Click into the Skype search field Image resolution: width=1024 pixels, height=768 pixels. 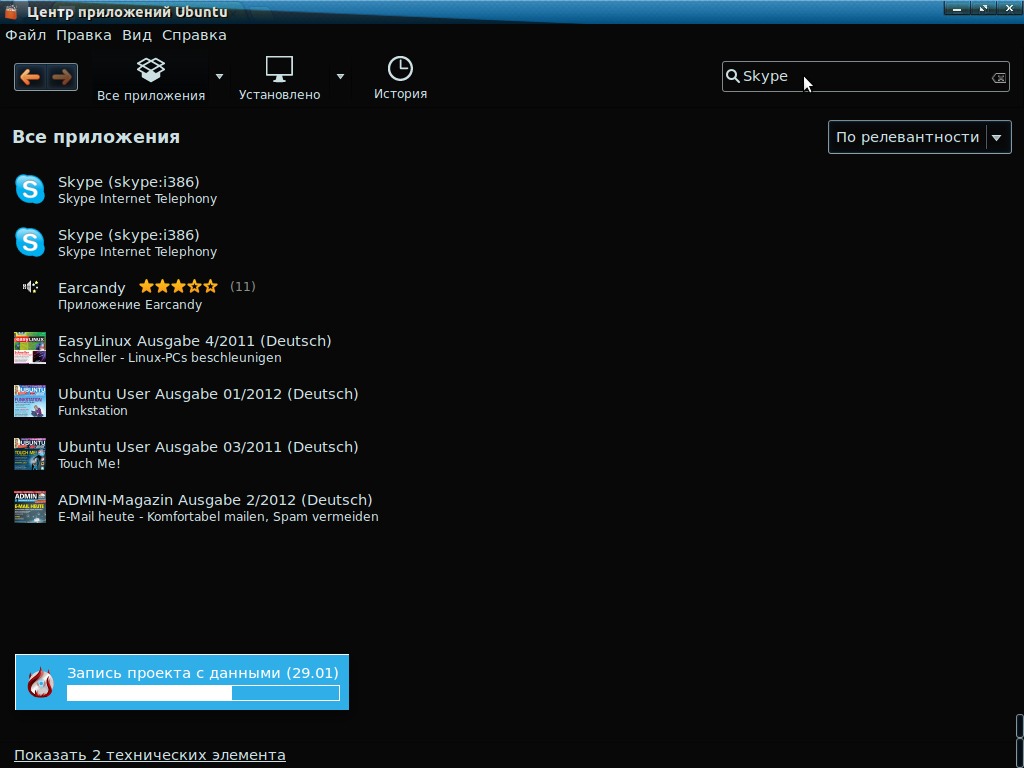tap(865, 76)
